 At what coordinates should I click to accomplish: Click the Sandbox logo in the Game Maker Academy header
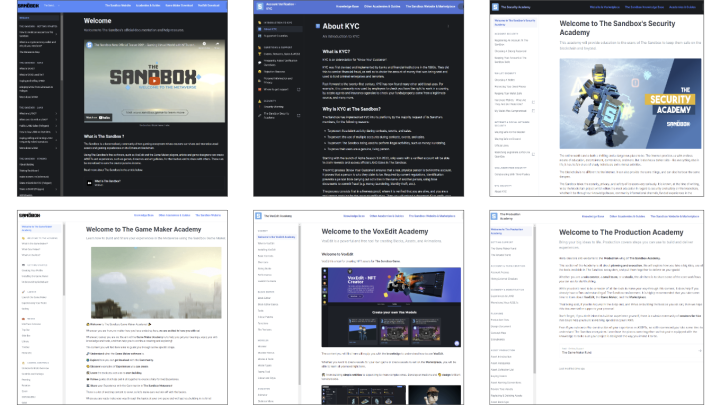click(x=29, y=215)
